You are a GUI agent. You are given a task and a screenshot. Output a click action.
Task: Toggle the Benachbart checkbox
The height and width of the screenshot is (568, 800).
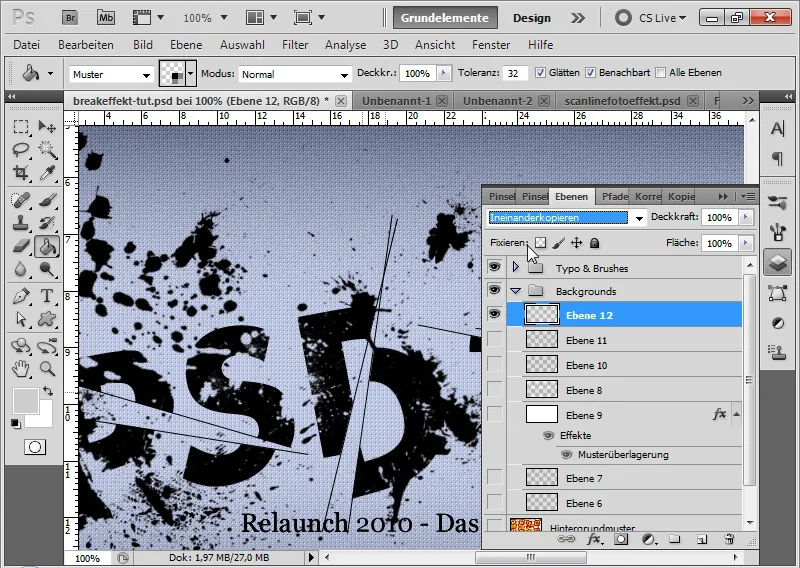tap(590, 73)
